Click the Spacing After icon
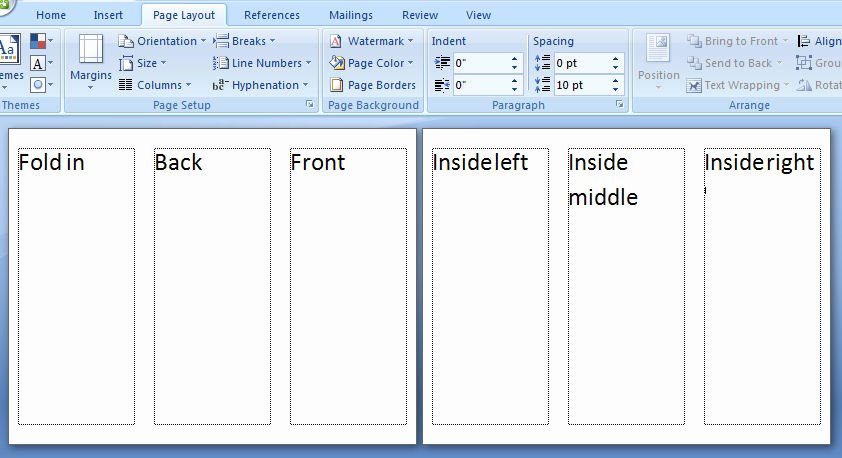This screenshot has height=458, width=842. [x=542, y=85]
